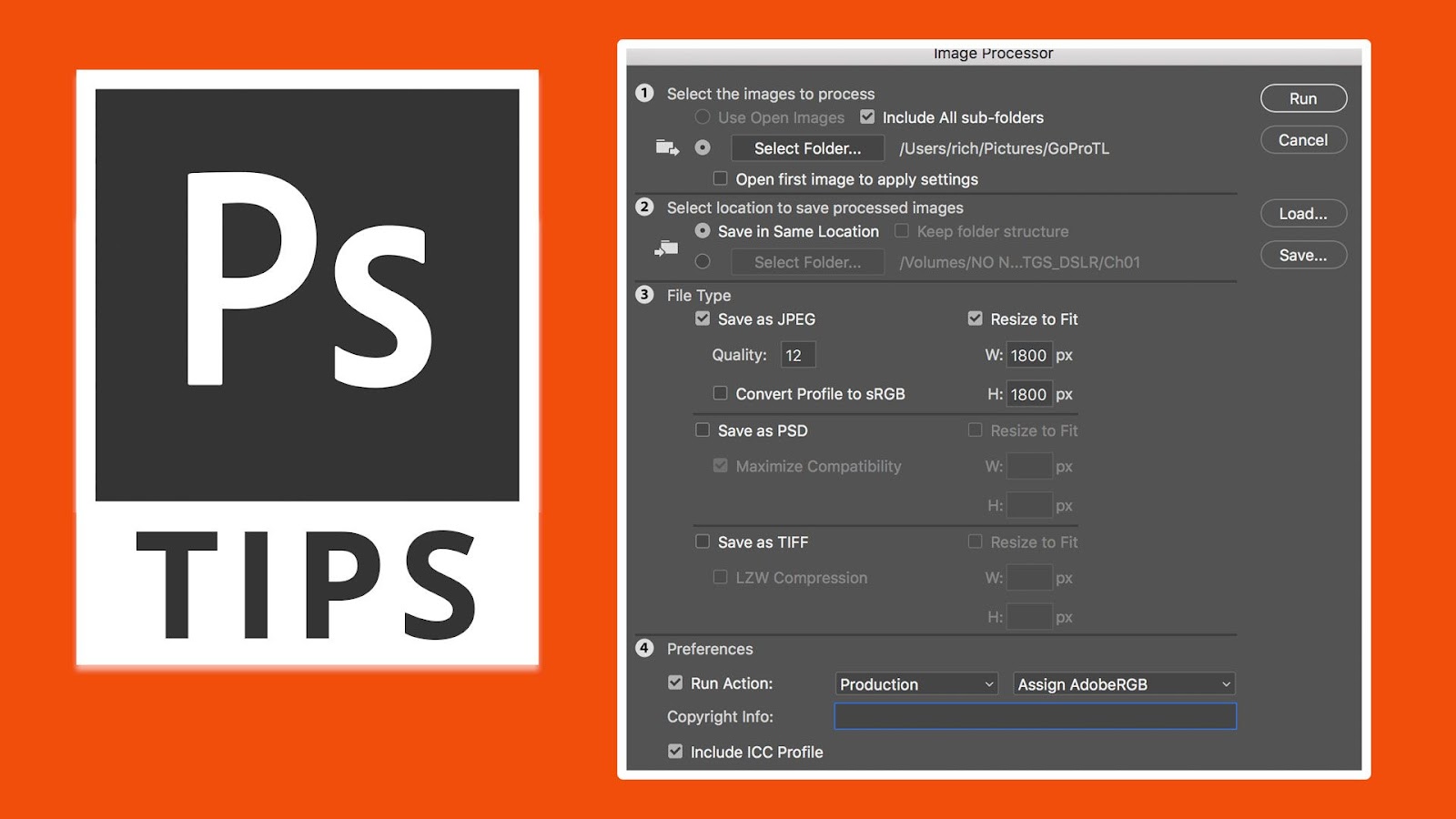
Task: Open the Production action set dropdown
Action: click(x=916, y=683)
